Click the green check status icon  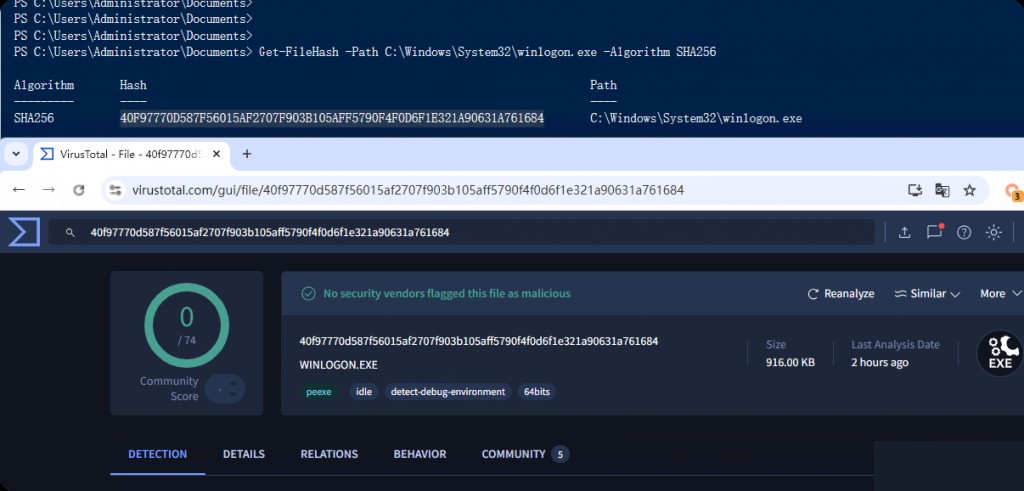point(308,294)
